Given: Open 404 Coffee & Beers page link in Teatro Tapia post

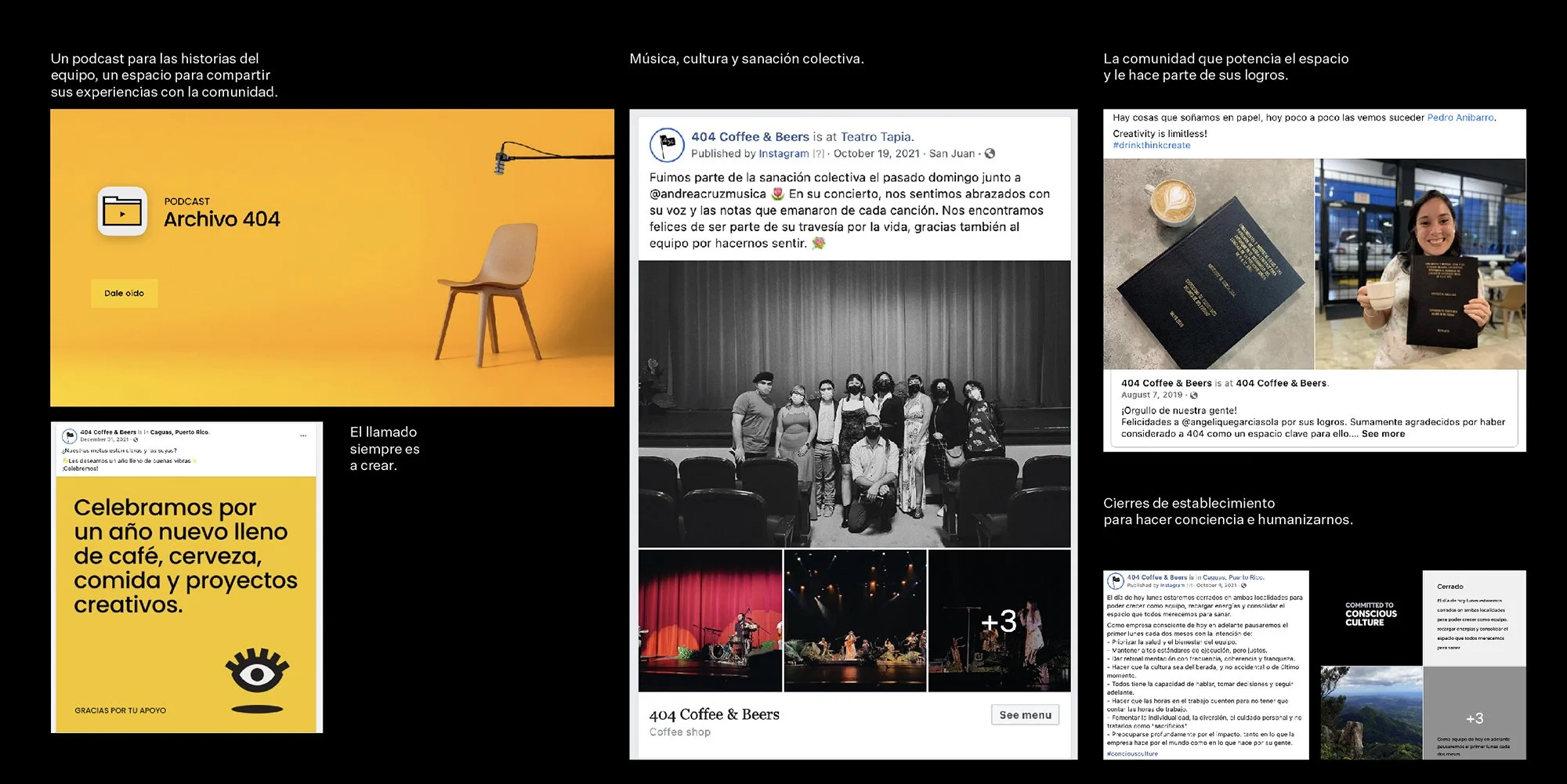Looking at the screenshot, I should 750,137.
